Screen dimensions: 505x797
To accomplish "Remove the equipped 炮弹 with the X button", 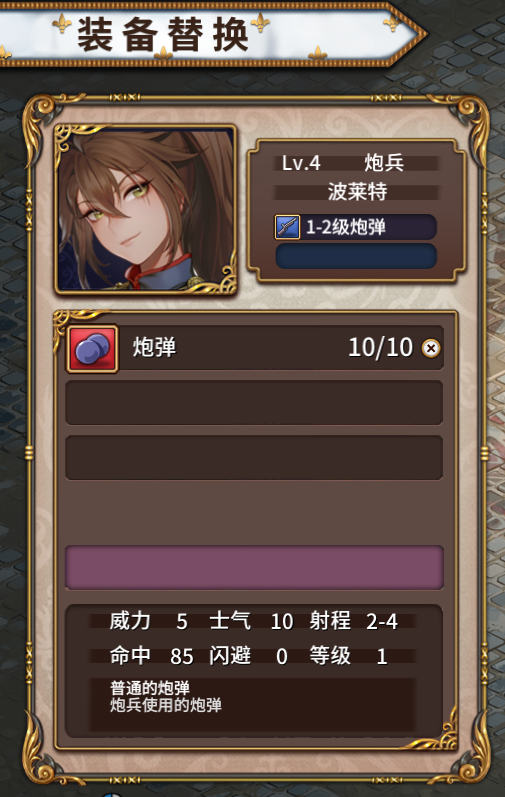I will [431, 348].
